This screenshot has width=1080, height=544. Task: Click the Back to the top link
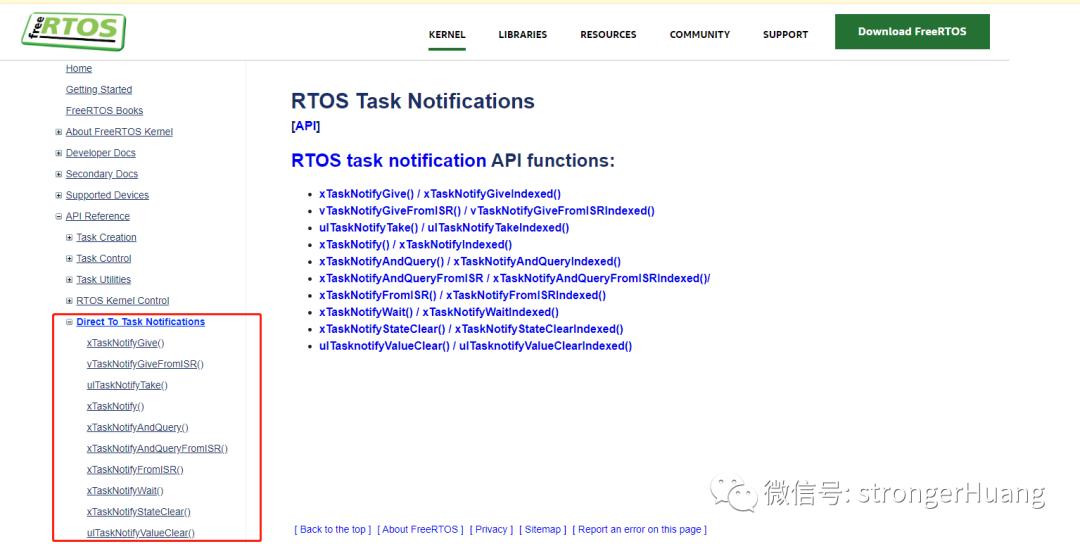point(333,530)
